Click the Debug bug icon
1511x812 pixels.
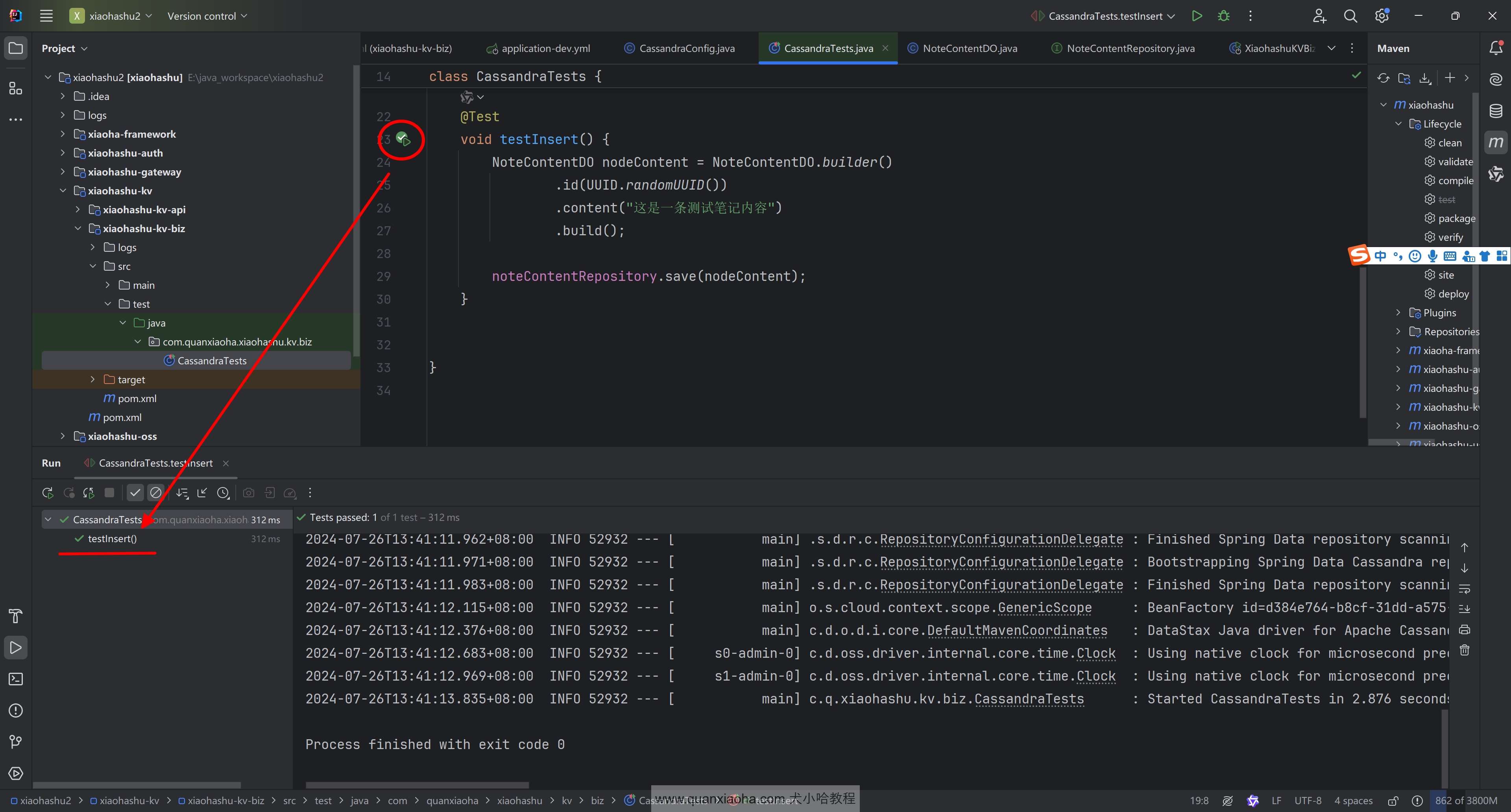(1224, 16)
